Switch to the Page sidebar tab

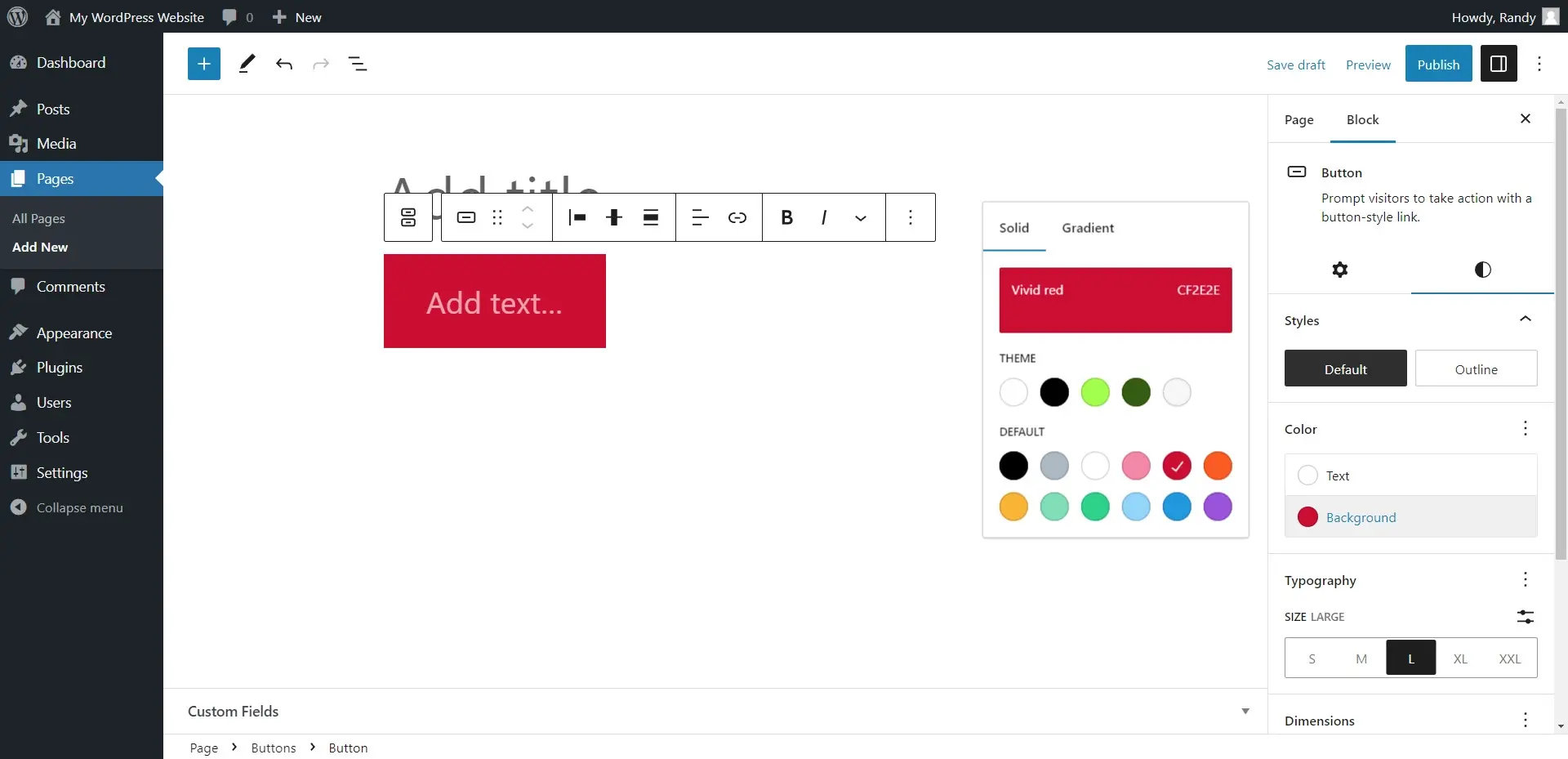click(x=1298, y=120)
